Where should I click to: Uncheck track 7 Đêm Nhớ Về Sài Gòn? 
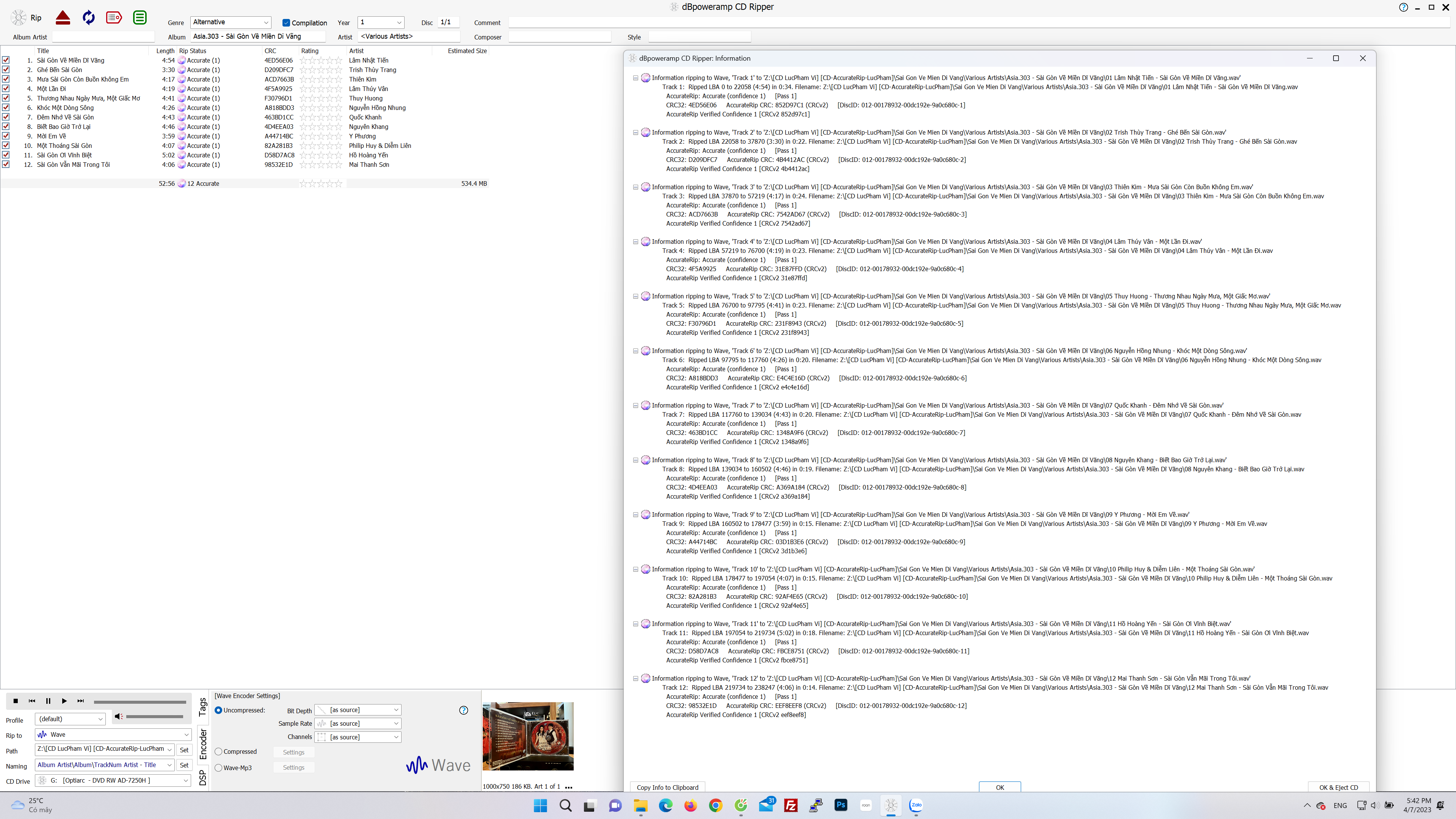6,117
